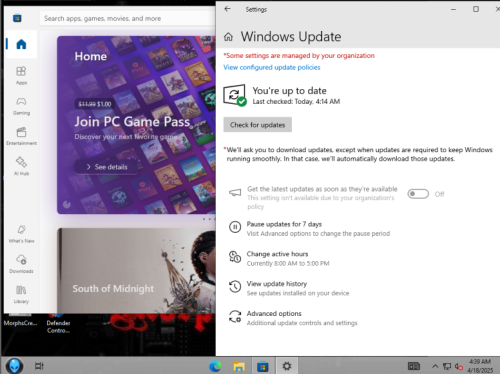Click the network tray icon
This screenshot has width=500, height=374.
coord(447,366)
